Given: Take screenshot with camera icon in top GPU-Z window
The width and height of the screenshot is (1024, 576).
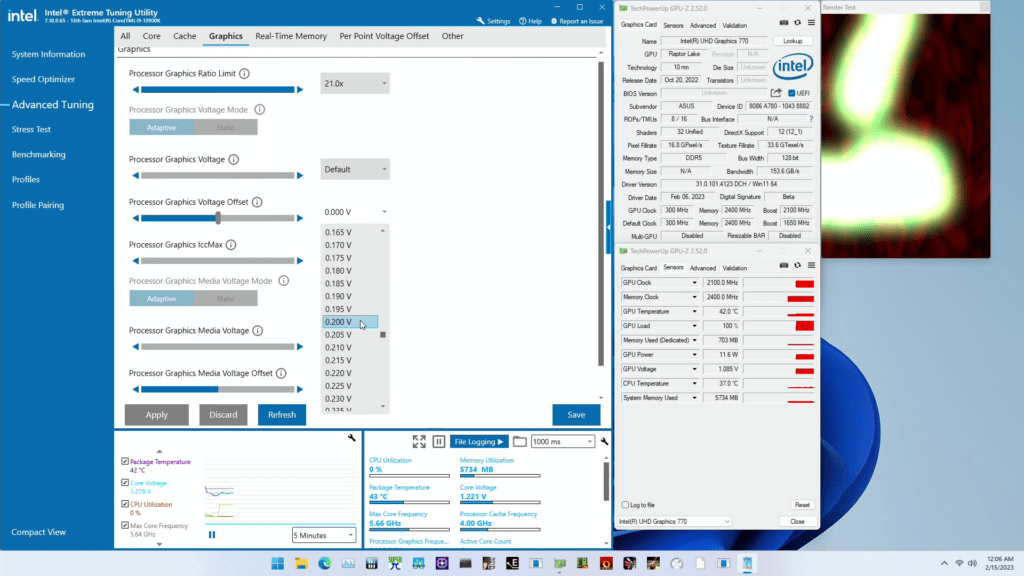Looking at the screenshot, I should pyautogui.click(x=784, y=23).
